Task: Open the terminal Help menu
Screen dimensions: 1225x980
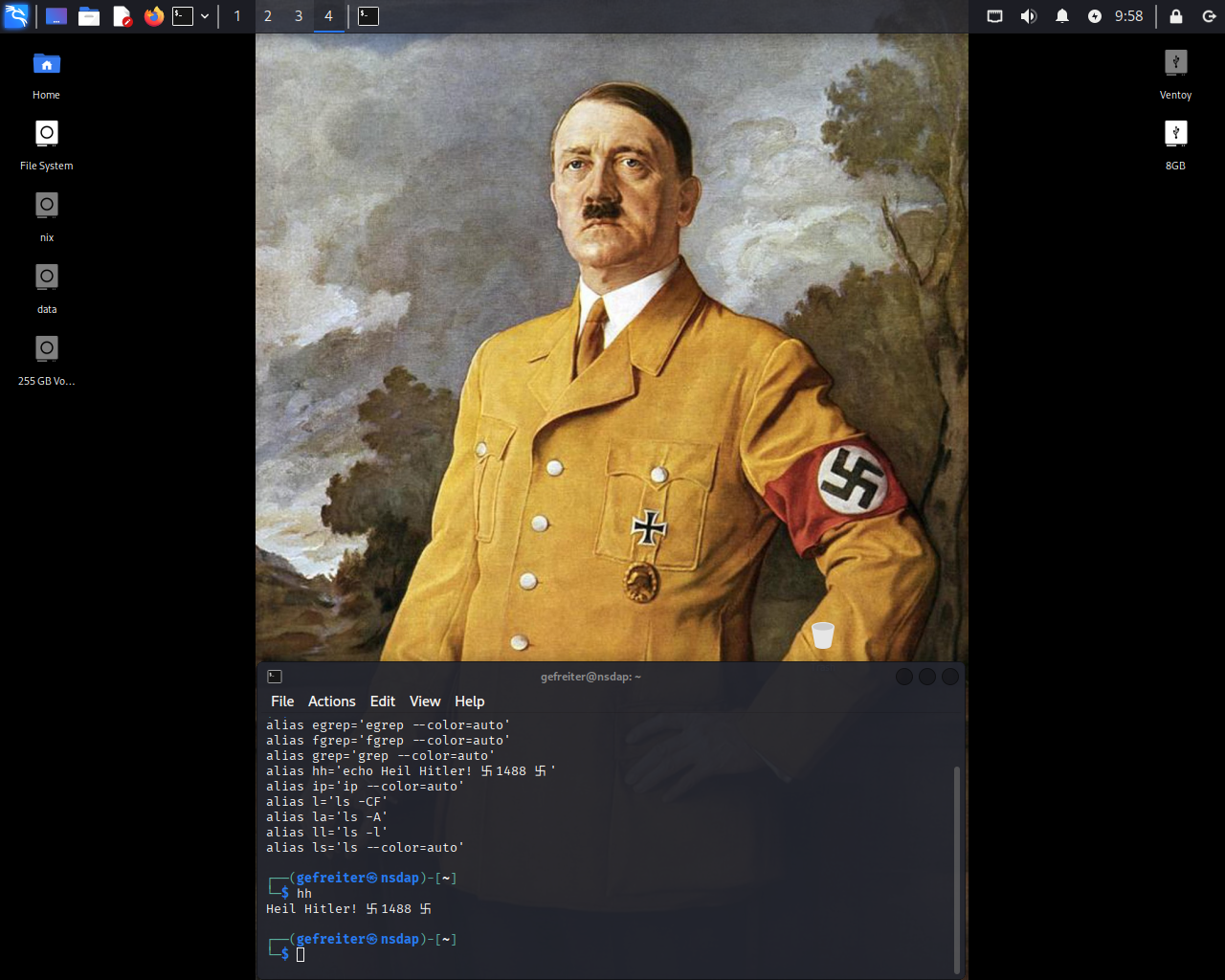Action: (469, 702)
